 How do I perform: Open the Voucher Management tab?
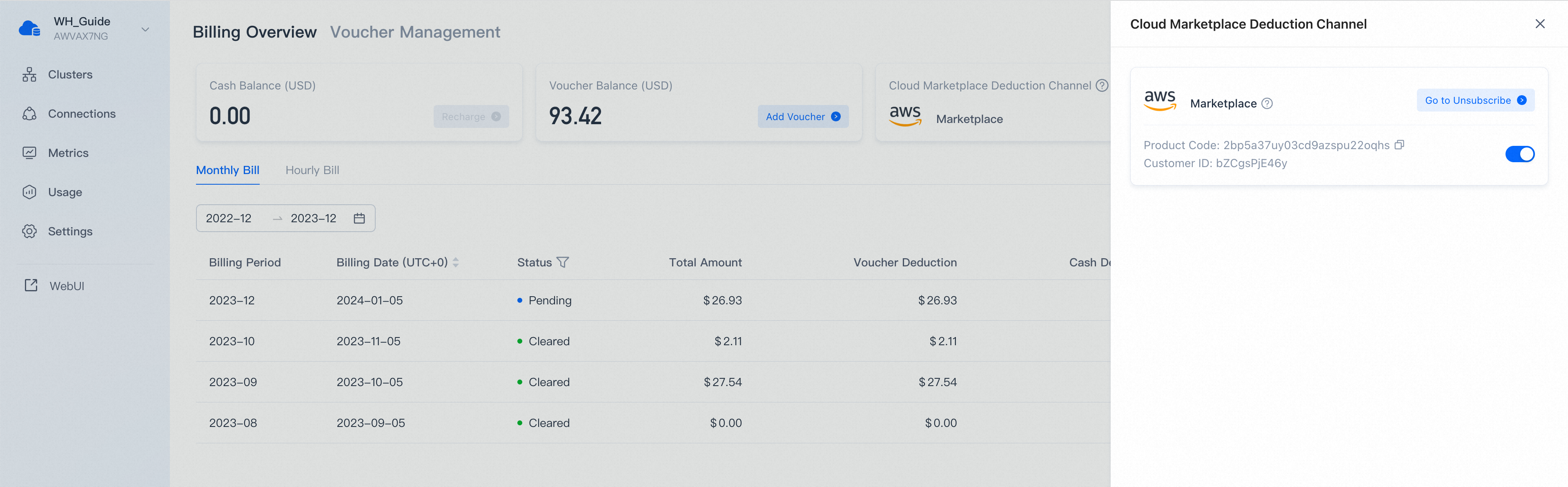tap(415, 31)
